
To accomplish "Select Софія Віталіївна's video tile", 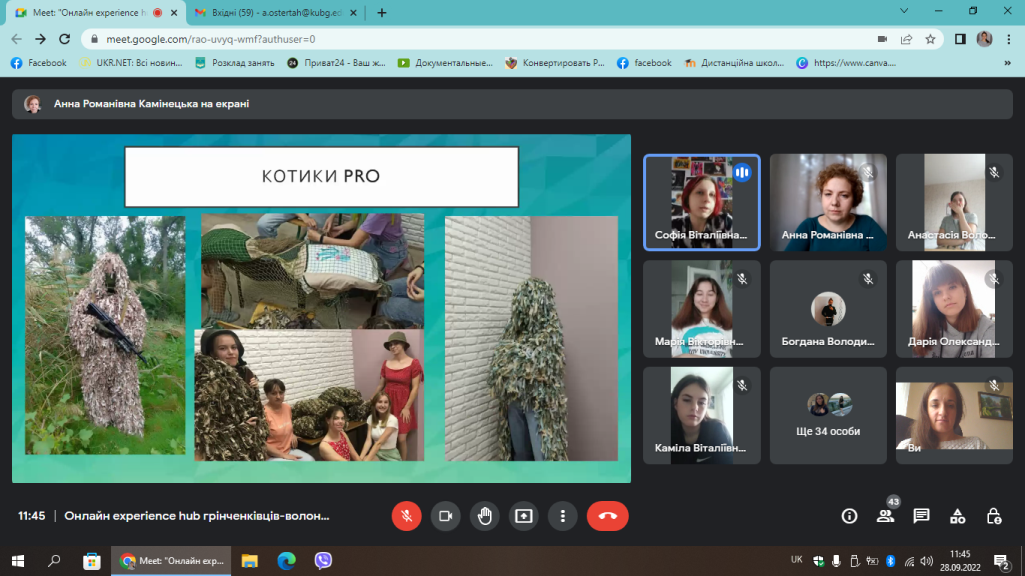I will tap(701, 201).
